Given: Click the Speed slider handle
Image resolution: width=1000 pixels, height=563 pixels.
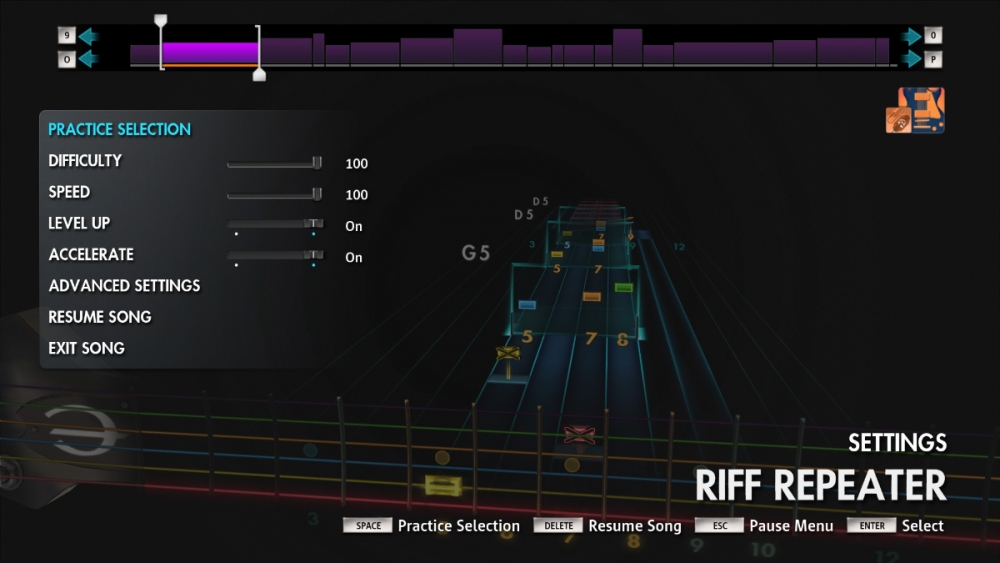Looking at the screenshot, I should click(x=317, y=193).
